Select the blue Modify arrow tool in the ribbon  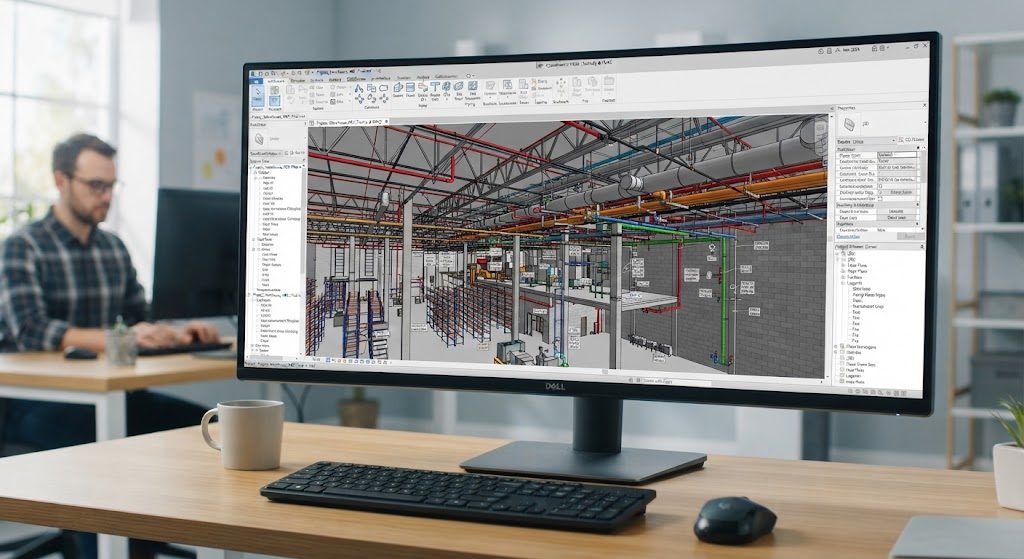click(258, 95)
